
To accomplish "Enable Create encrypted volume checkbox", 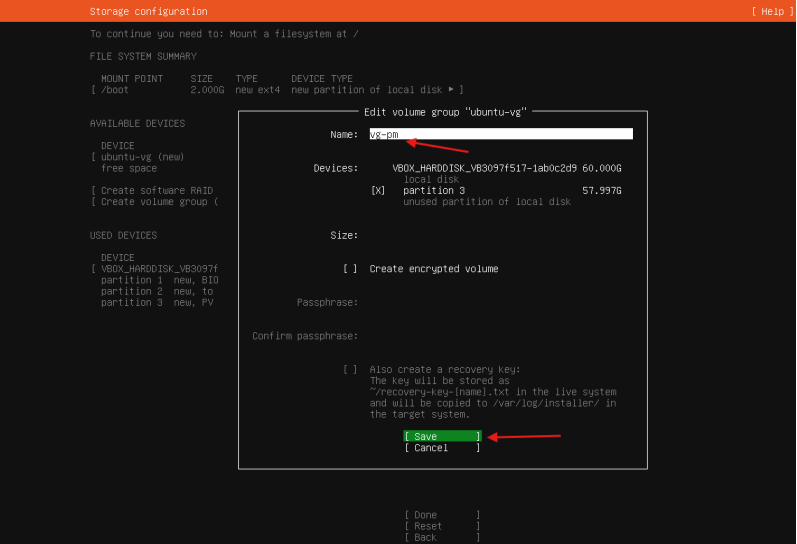I will pos(350,269).
